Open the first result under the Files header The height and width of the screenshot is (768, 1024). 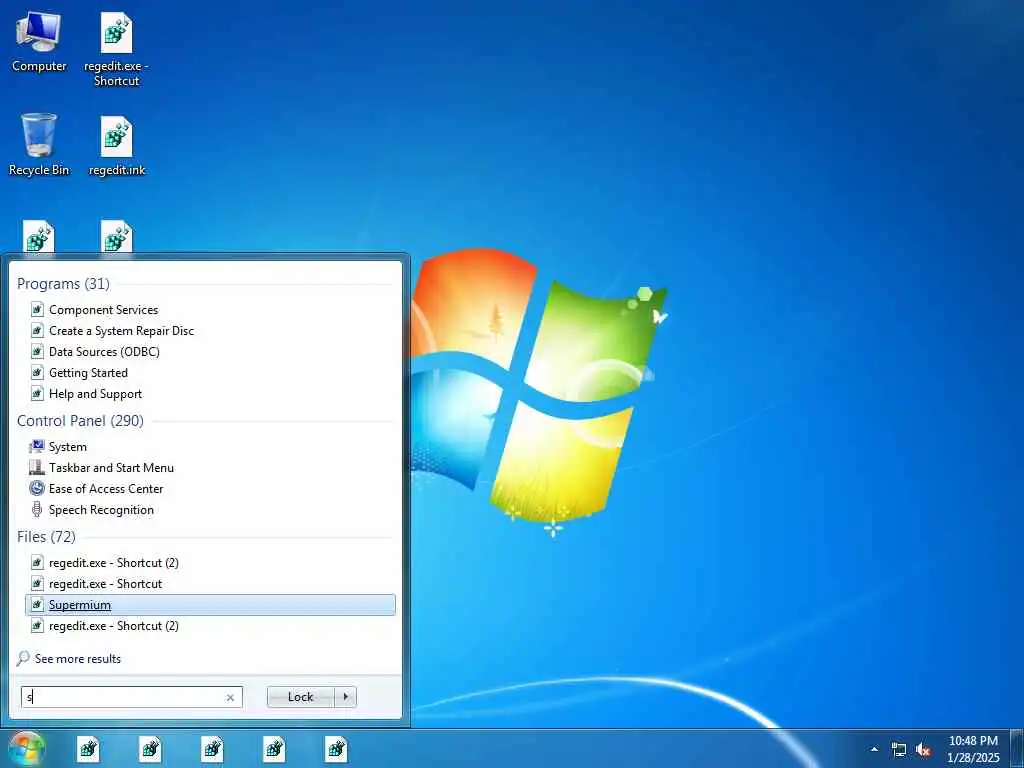[x=114, y=562]
